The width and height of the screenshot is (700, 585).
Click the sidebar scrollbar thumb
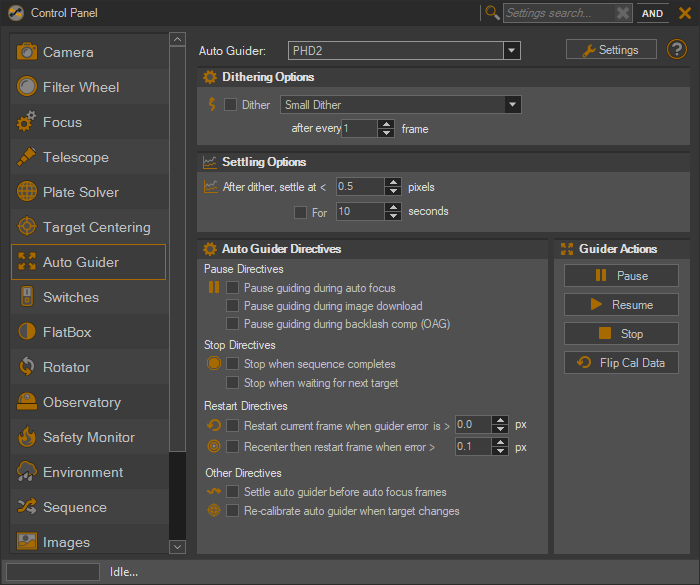point(177,249)
